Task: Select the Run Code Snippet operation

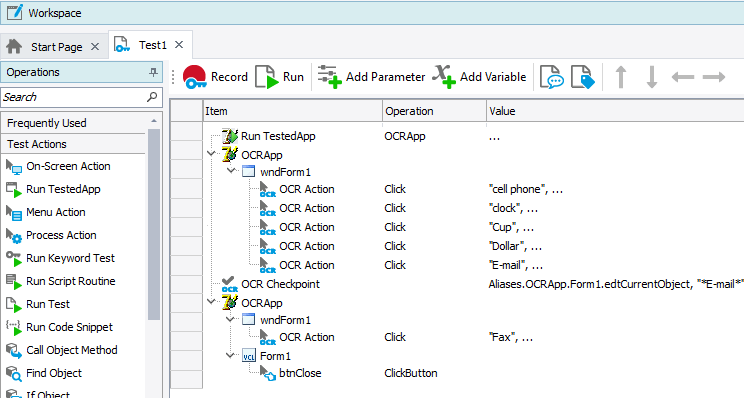Action: (60, 327)
